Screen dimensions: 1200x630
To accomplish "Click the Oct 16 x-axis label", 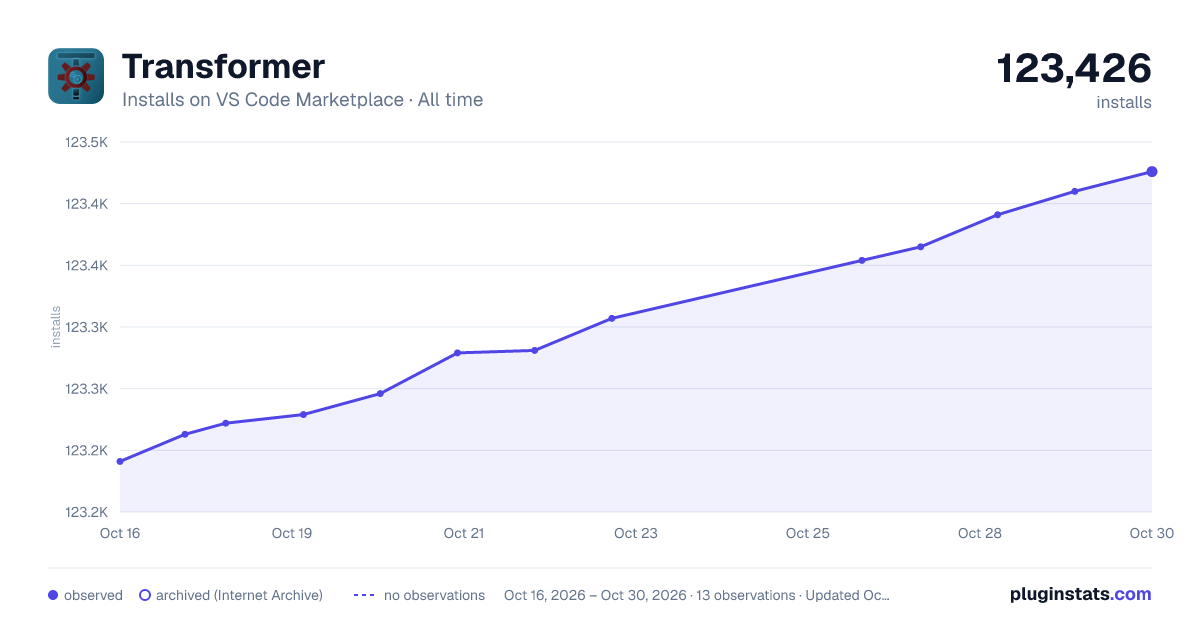I will [x=120, y=533].
